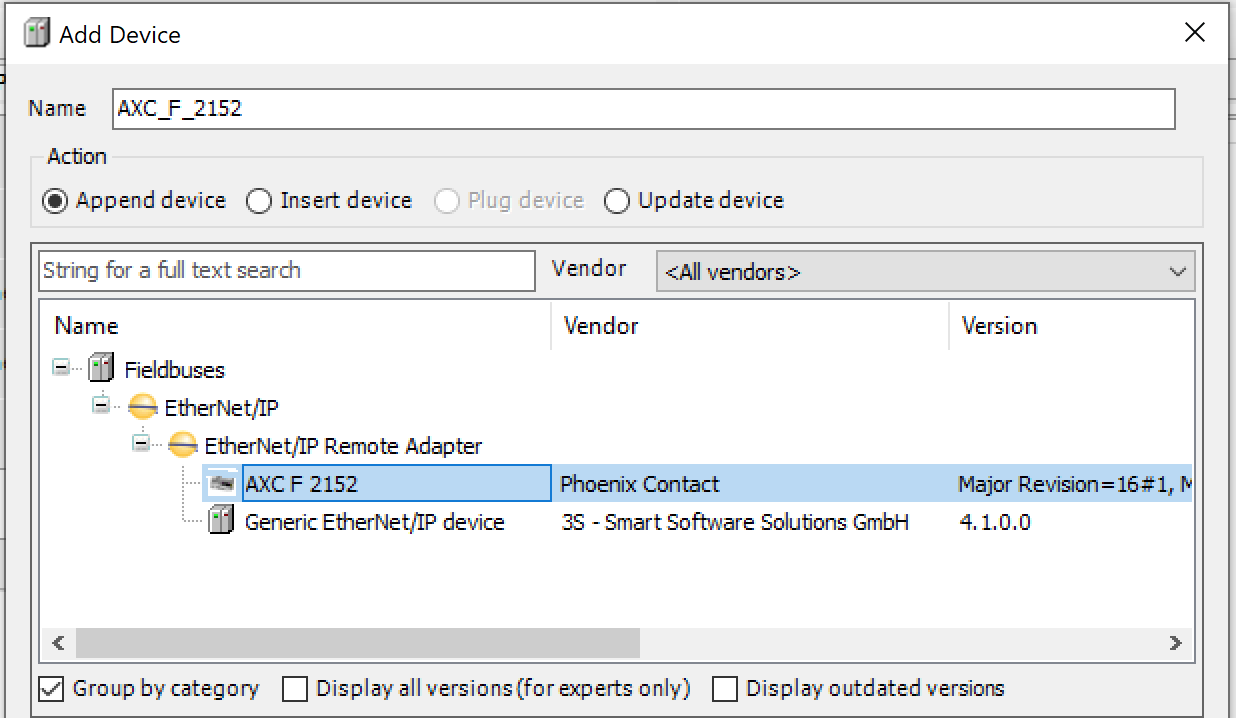Select the Insert device radio button
The height and width of the screenshot is (718, 1236).
[x=259, y=201]
